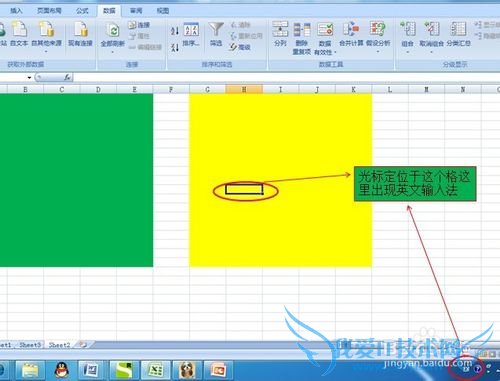Switch to the 公式 Formulas tab
The width and height of the screenshot is (500, 381).
click(82, 11)
